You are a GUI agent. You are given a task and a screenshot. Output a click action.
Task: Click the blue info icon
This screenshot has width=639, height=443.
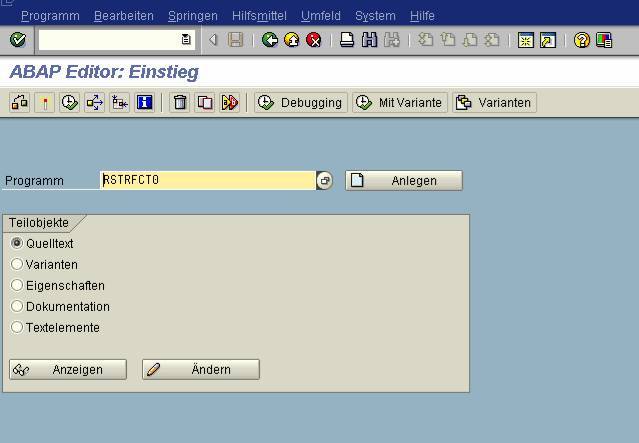[x=144, y=102]
